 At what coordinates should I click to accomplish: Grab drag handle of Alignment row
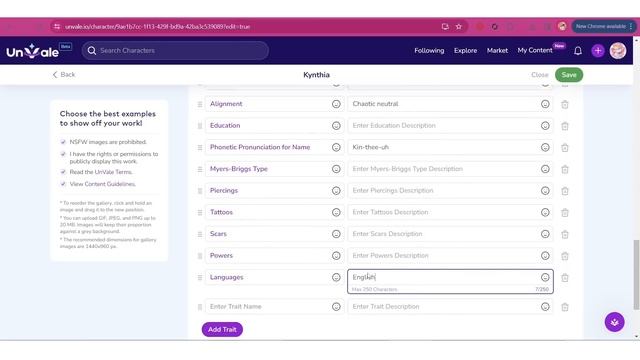click(200, 104)
